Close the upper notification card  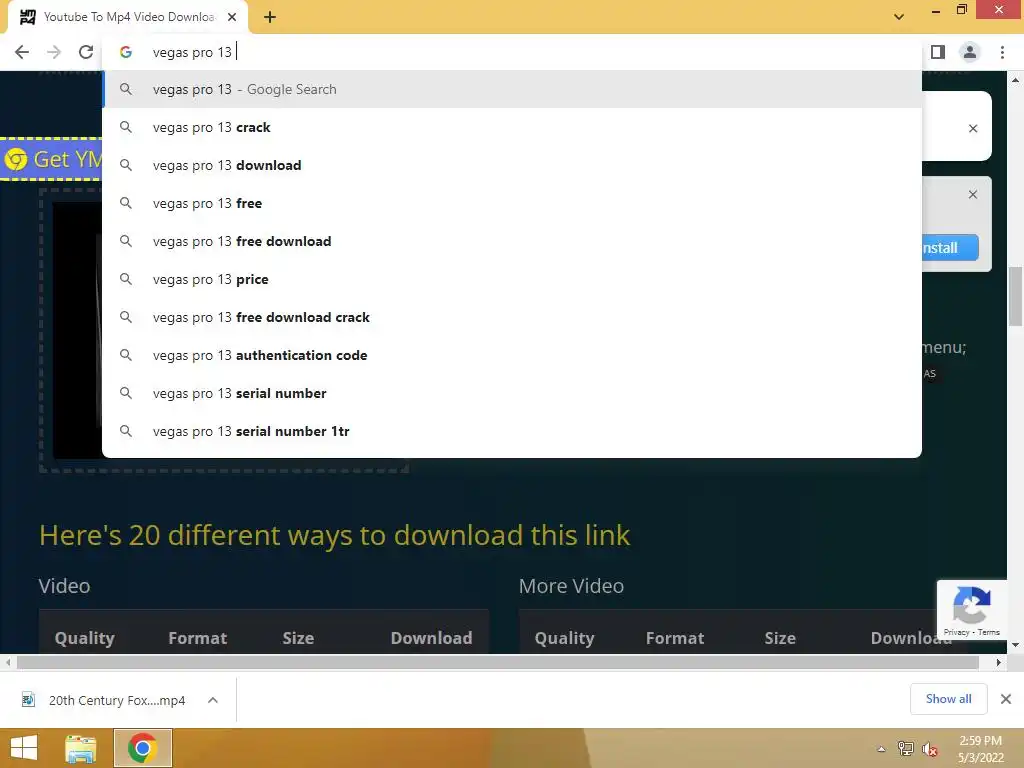pos(973,129)
